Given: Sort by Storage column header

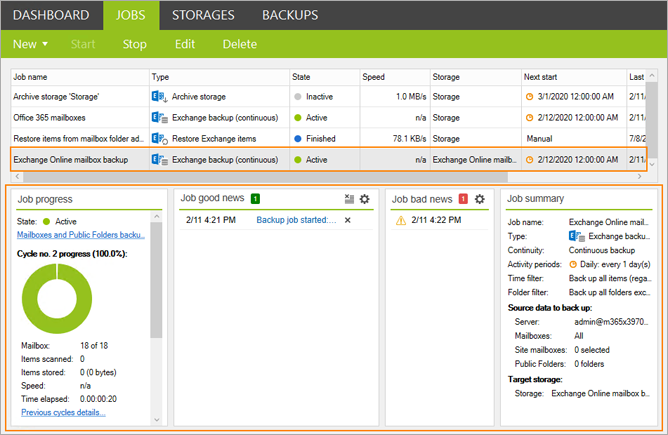Looking at the screenshot, I should tap(476, 77).
